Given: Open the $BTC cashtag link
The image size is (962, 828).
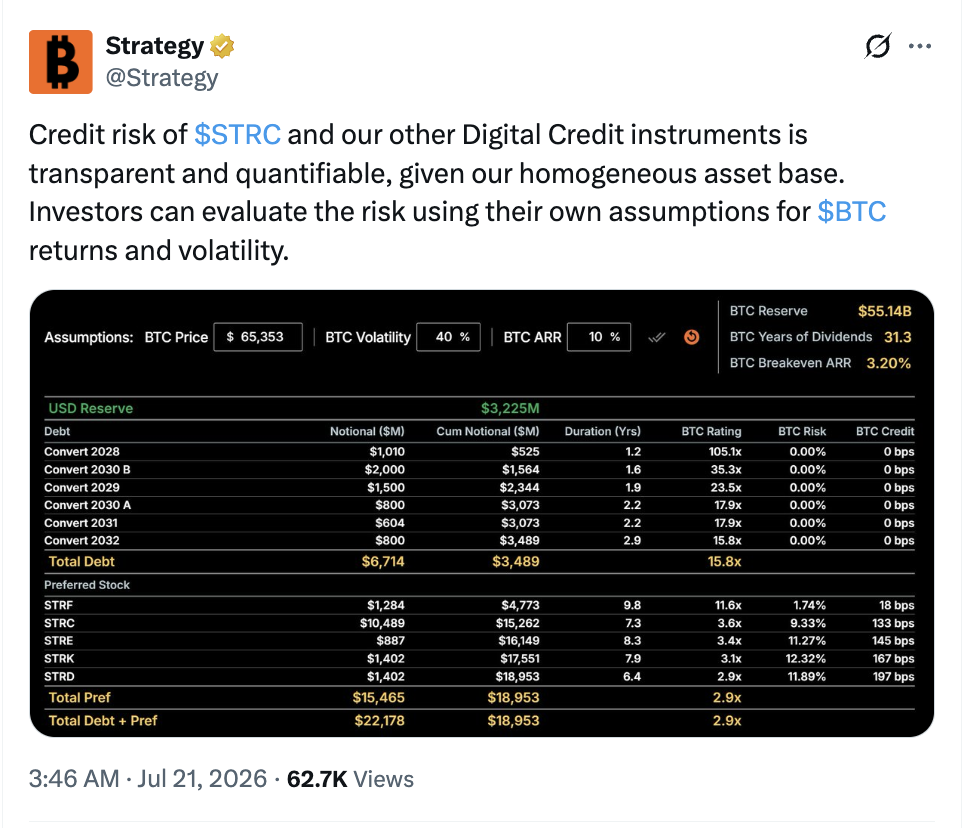Looking at the screenshot, I should [x=852, y=212].
